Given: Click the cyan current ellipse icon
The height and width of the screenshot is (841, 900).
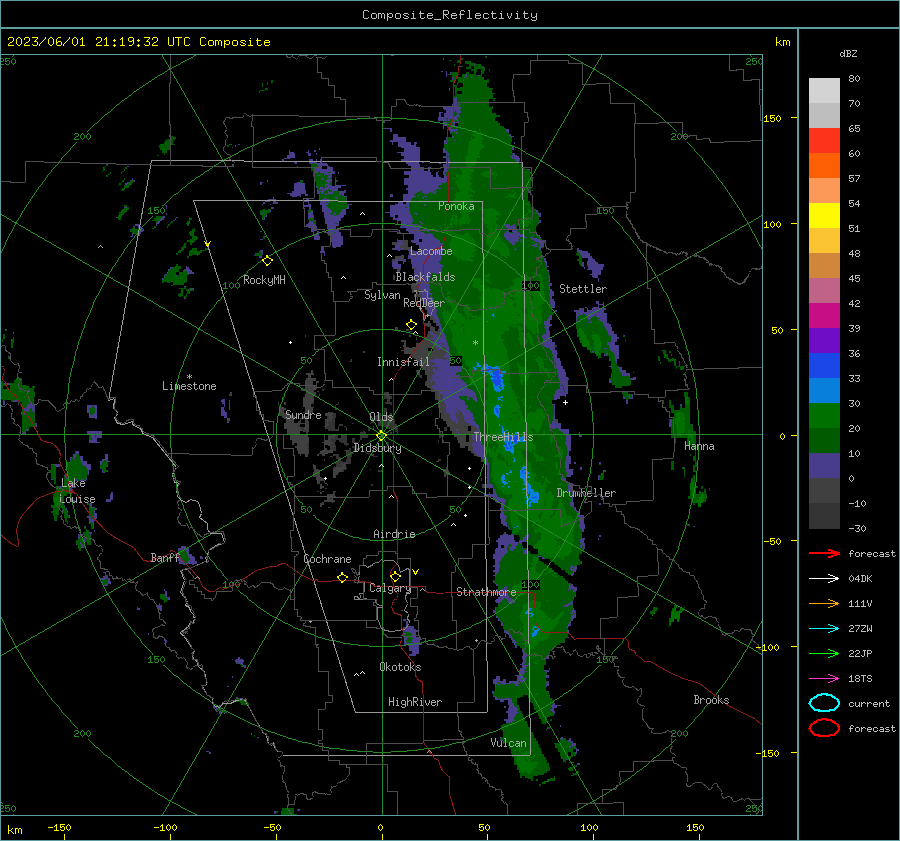Looking at the screenshot, I should pyautogui.click(x=824, y=703).
